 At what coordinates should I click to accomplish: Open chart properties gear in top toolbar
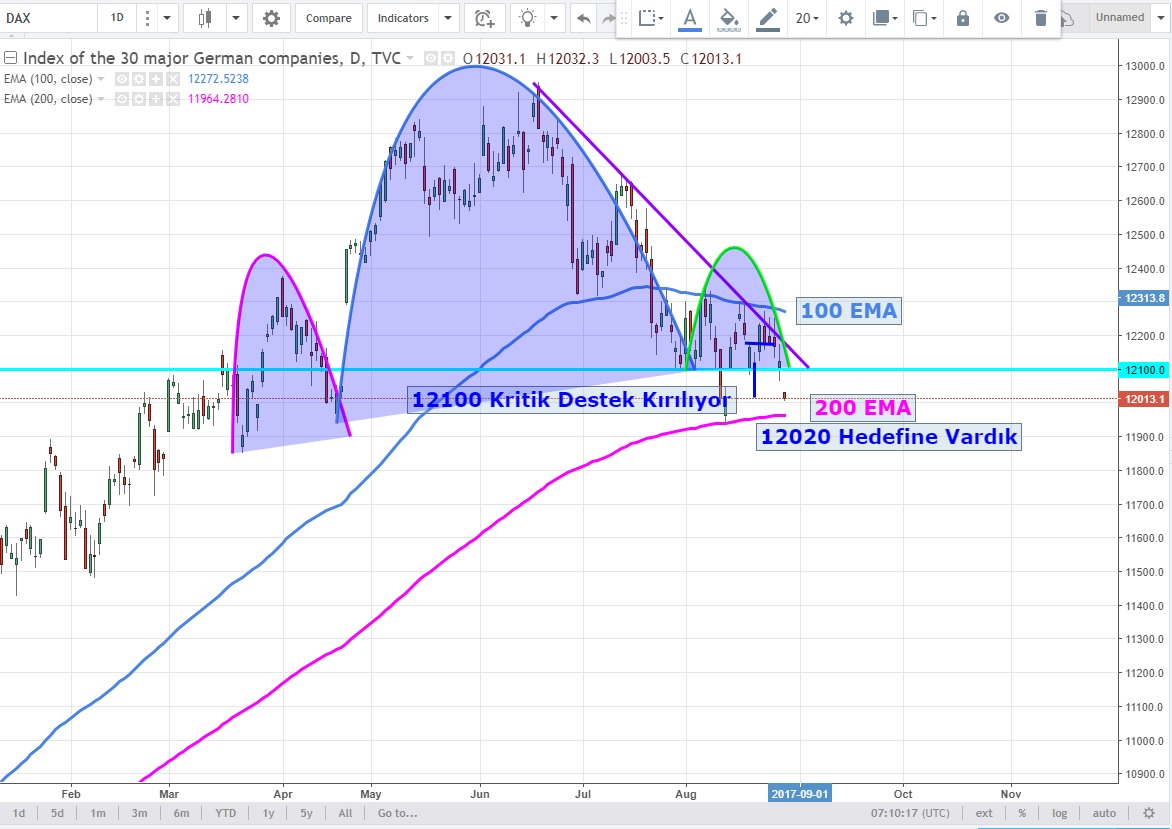click(x=271, y=18)
